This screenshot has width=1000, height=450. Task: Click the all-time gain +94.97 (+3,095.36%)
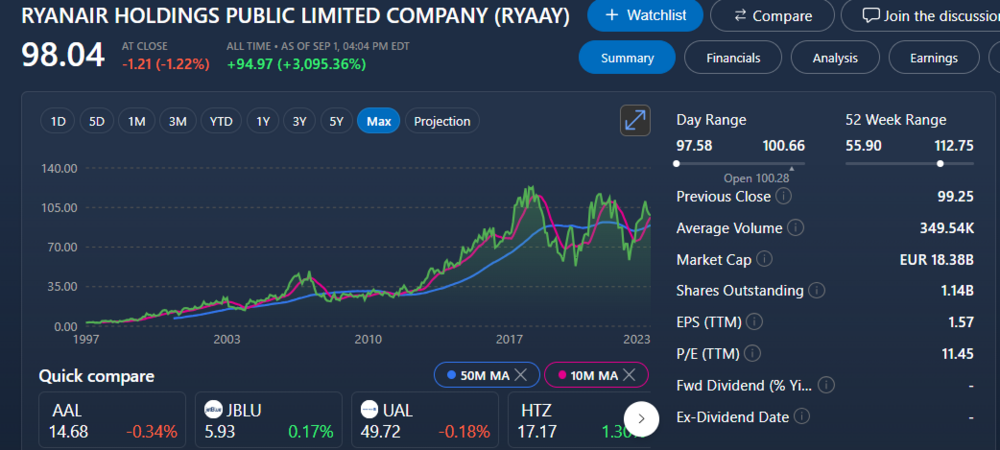tap(297, 64)
